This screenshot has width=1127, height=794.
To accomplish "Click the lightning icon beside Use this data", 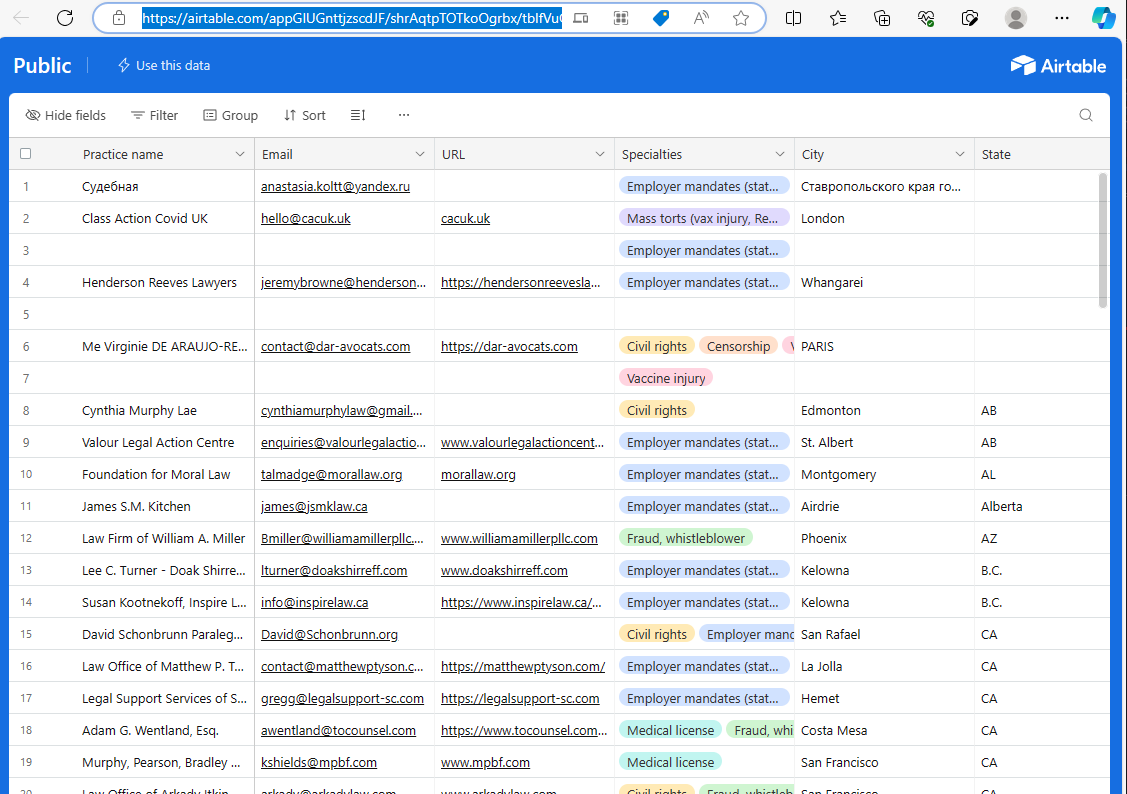I will 124,65.
